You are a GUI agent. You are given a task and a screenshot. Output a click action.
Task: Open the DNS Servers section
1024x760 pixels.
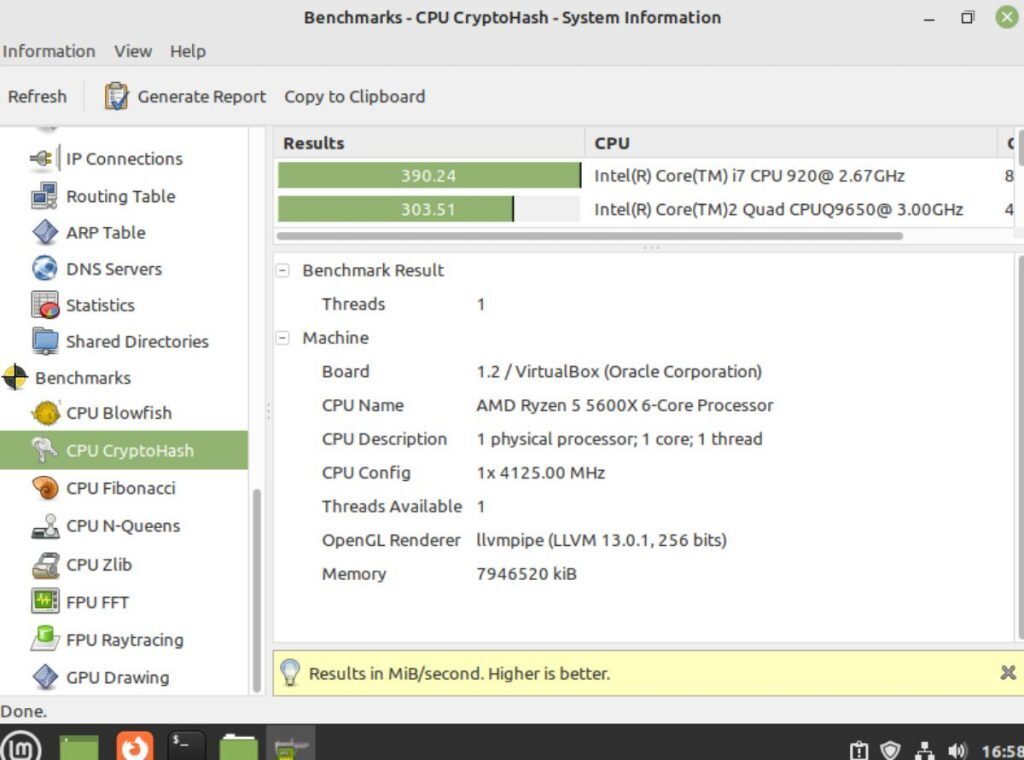[x=113, y=269]
